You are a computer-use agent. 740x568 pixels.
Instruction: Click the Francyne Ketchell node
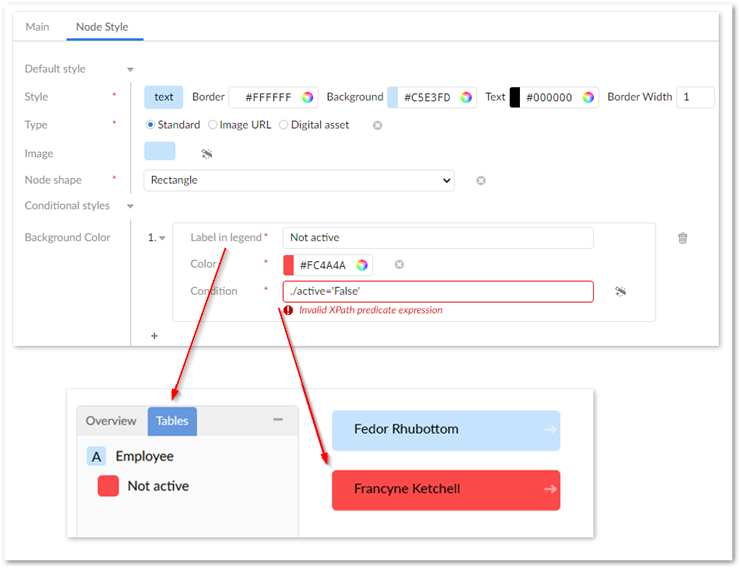point(446,490)
